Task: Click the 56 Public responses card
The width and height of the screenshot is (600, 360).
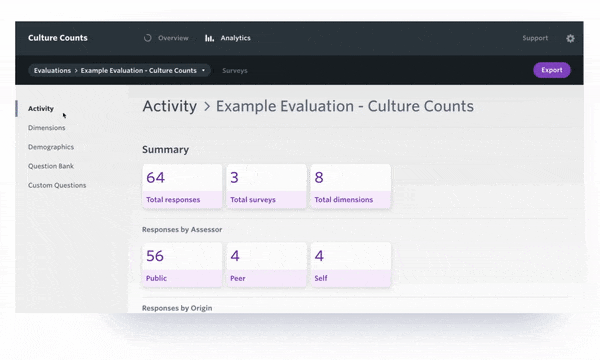Action: tap(182, 265)
